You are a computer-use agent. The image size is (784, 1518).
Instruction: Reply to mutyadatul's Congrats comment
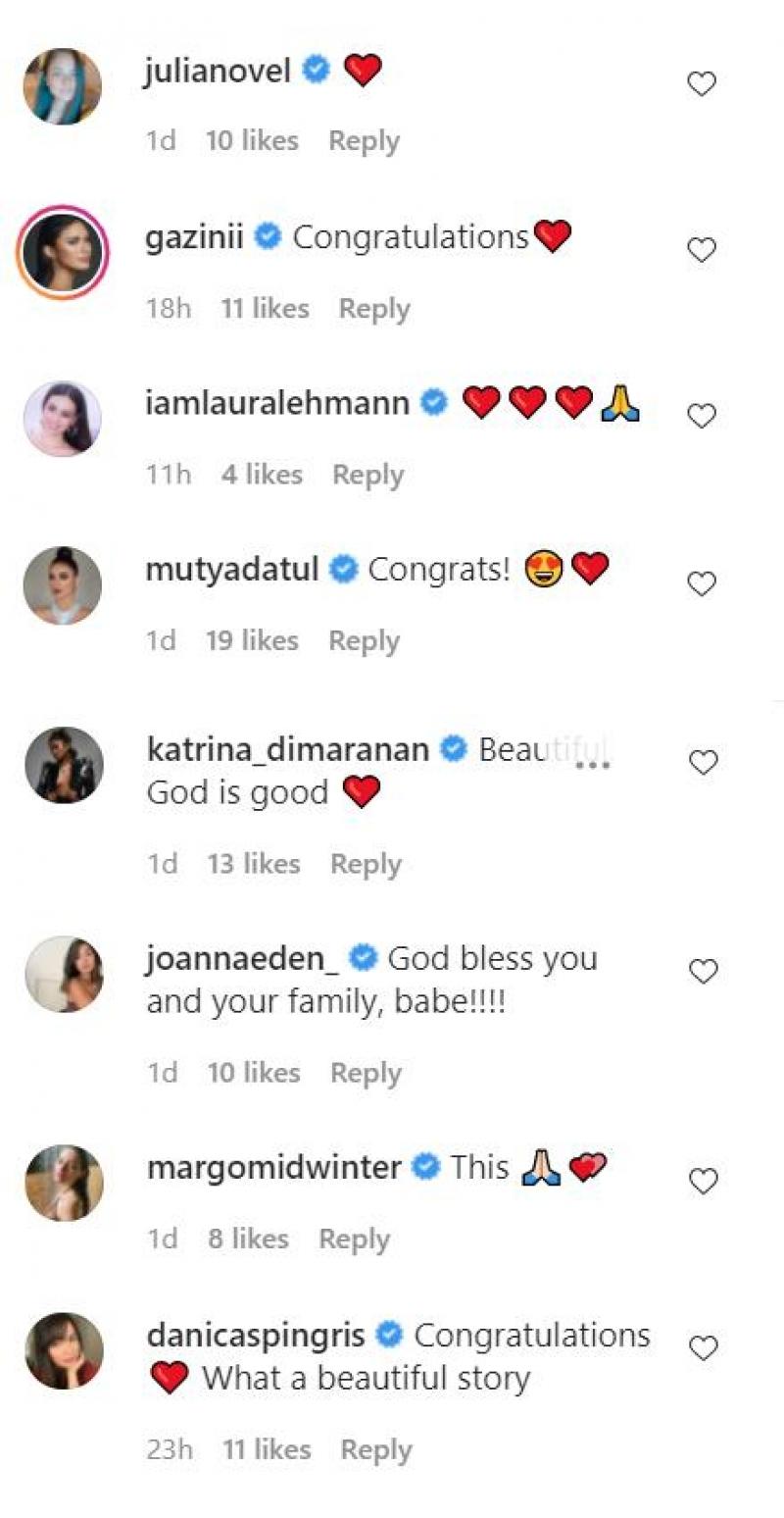click(364, 641)
